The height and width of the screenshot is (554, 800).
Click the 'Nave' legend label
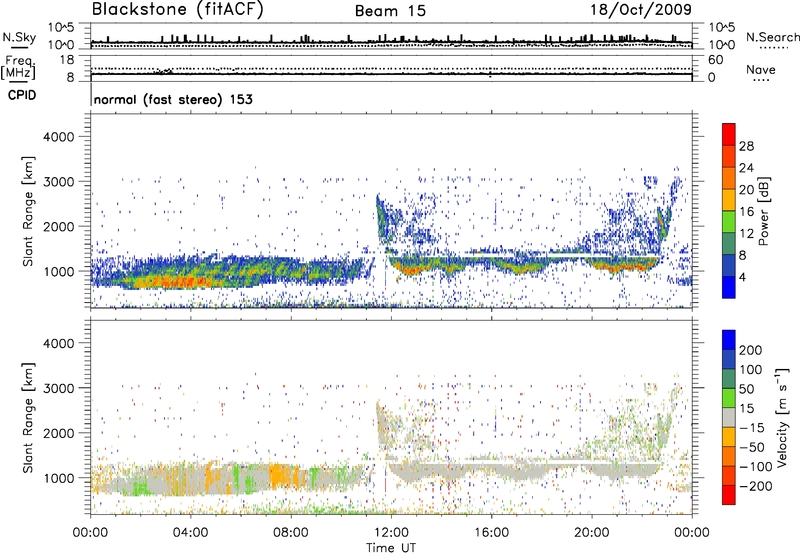point(761,70)
